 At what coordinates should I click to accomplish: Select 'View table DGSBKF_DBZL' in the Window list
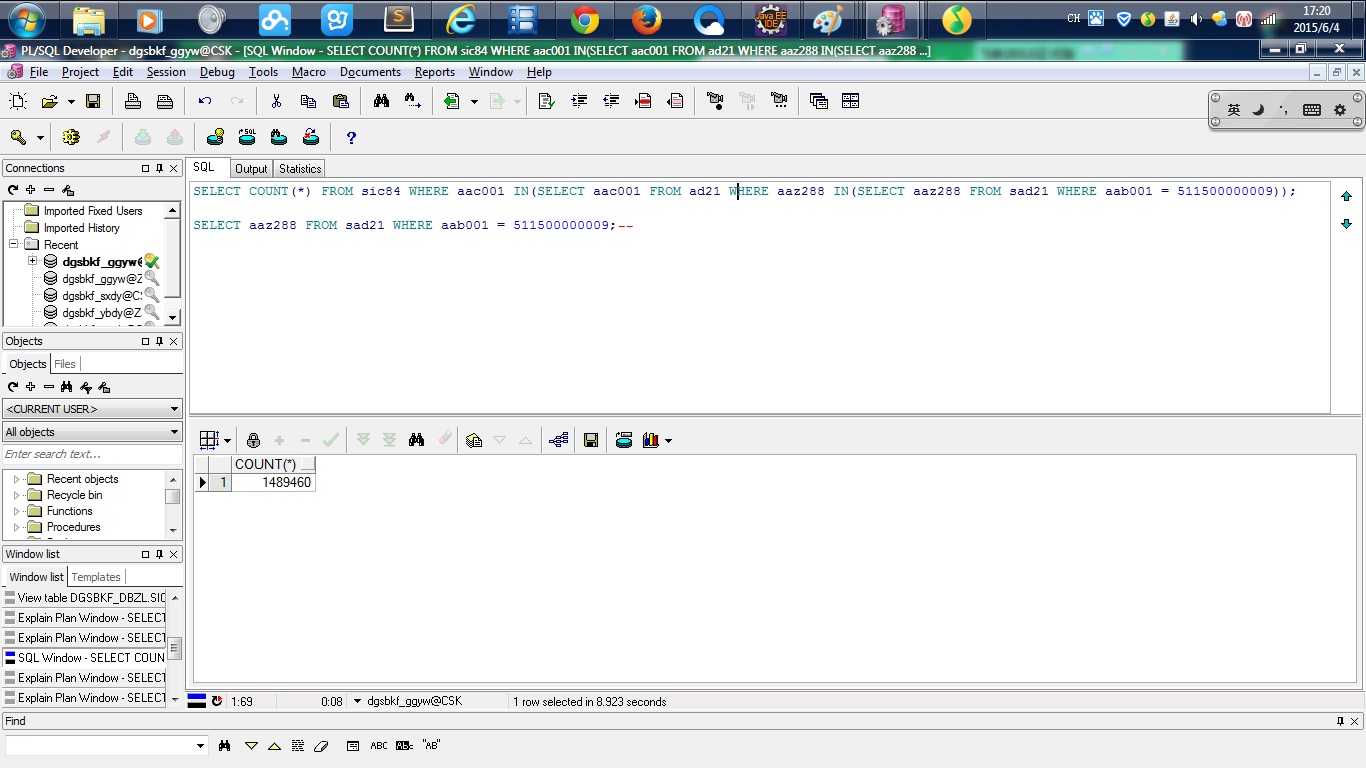coord(86,598)
